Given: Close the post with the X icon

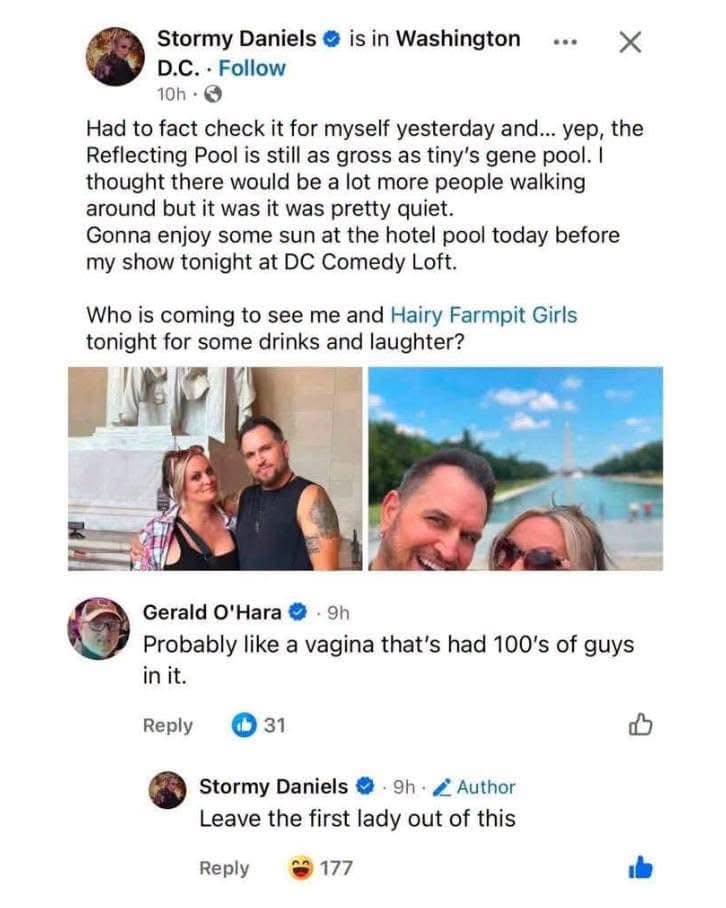Looking at the screenshot, I should point(630,42).
